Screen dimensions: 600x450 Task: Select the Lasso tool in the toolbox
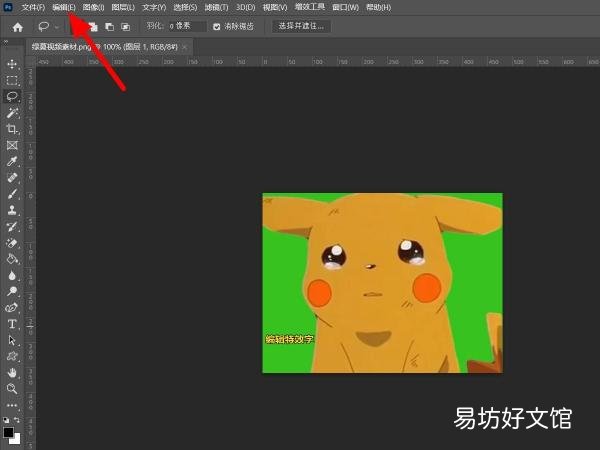pyautogui.click(x=12, y=96)
